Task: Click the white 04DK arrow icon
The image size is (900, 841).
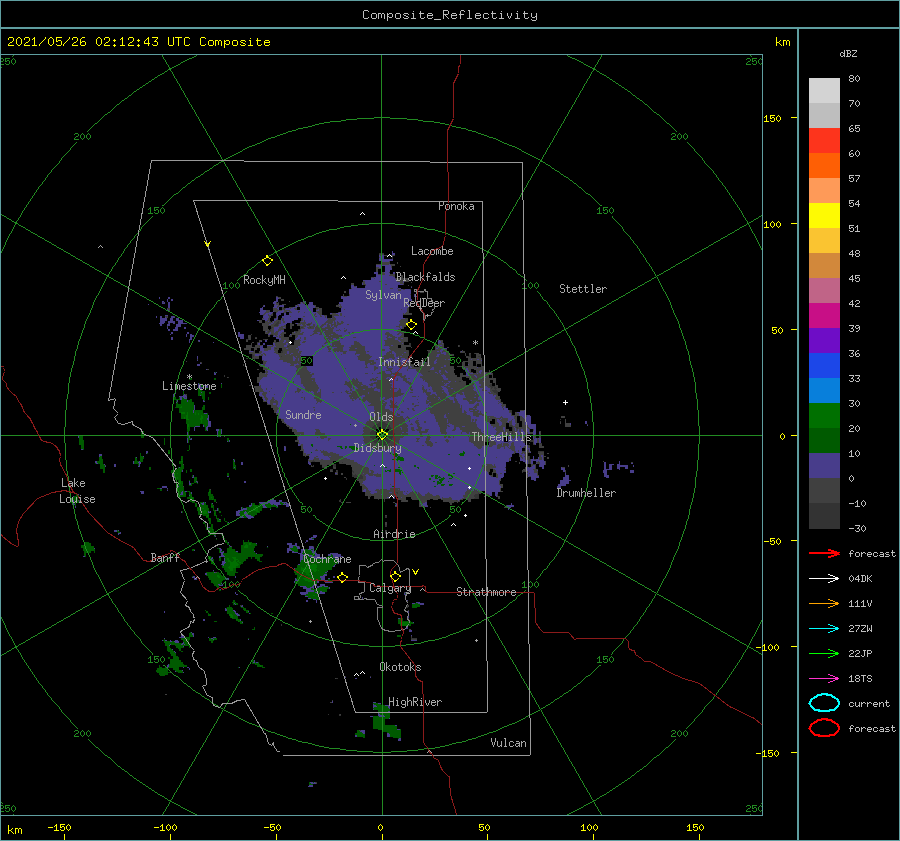Action: pyautogui.click(x=824, y=579)
